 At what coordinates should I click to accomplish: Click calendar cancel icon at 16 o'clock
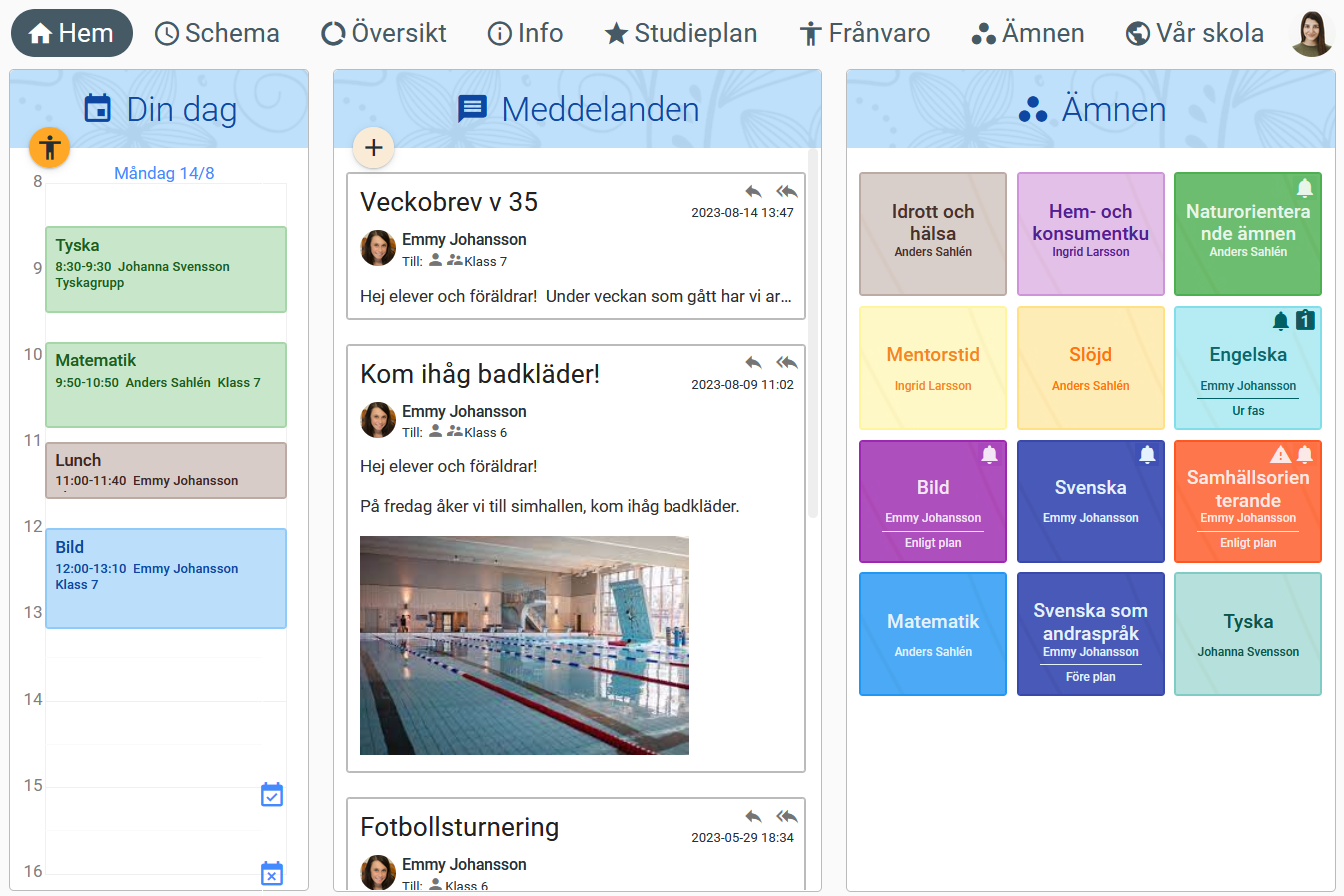tap(272, 873)
